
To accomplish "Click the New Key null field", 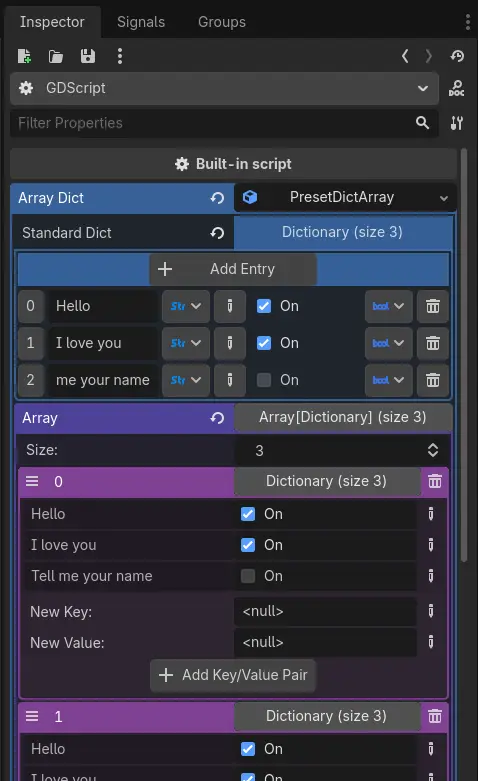I will click(x=326, y=611).
